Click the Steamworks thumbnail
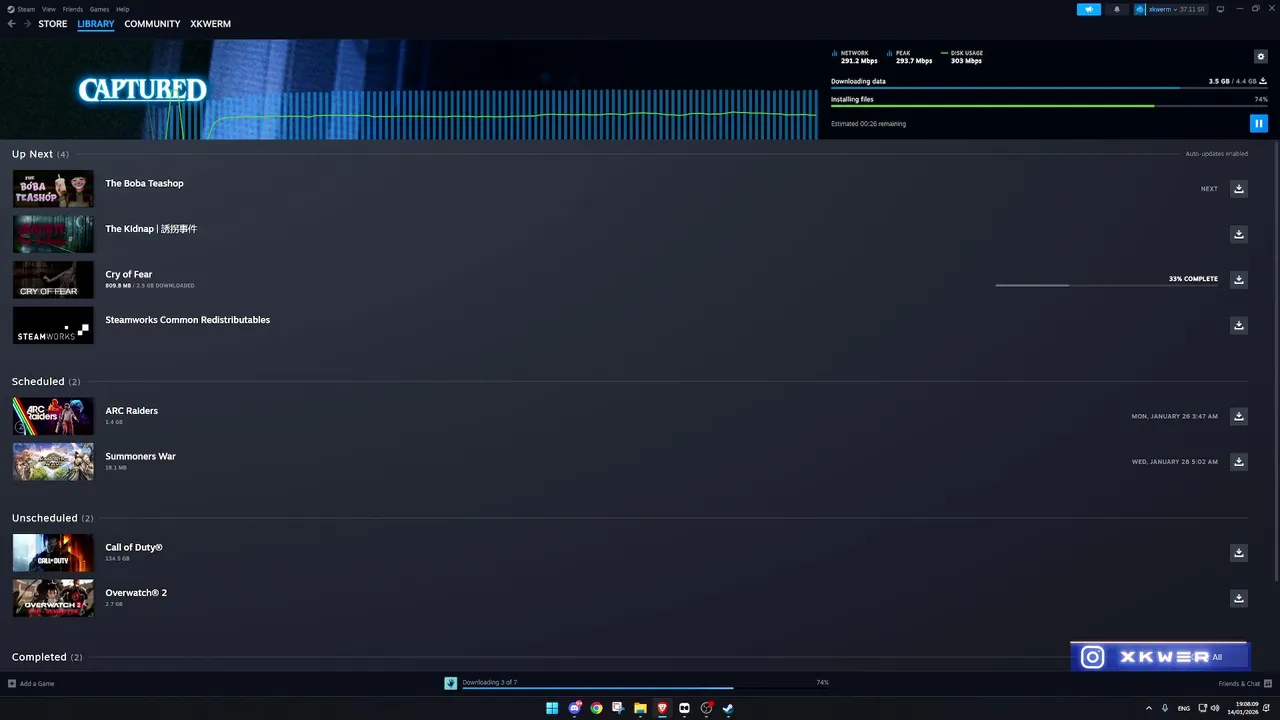The height and width of the screenshot is (720, 1280). coord(53,325)
